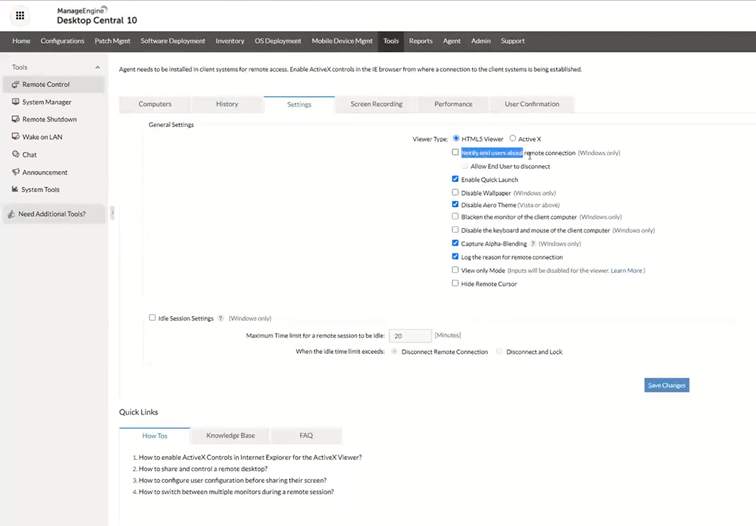Image resolution: width=756 pixels, height=526 pixels.
Task: Open How to configure user configuration link
Action: point(232,480)
